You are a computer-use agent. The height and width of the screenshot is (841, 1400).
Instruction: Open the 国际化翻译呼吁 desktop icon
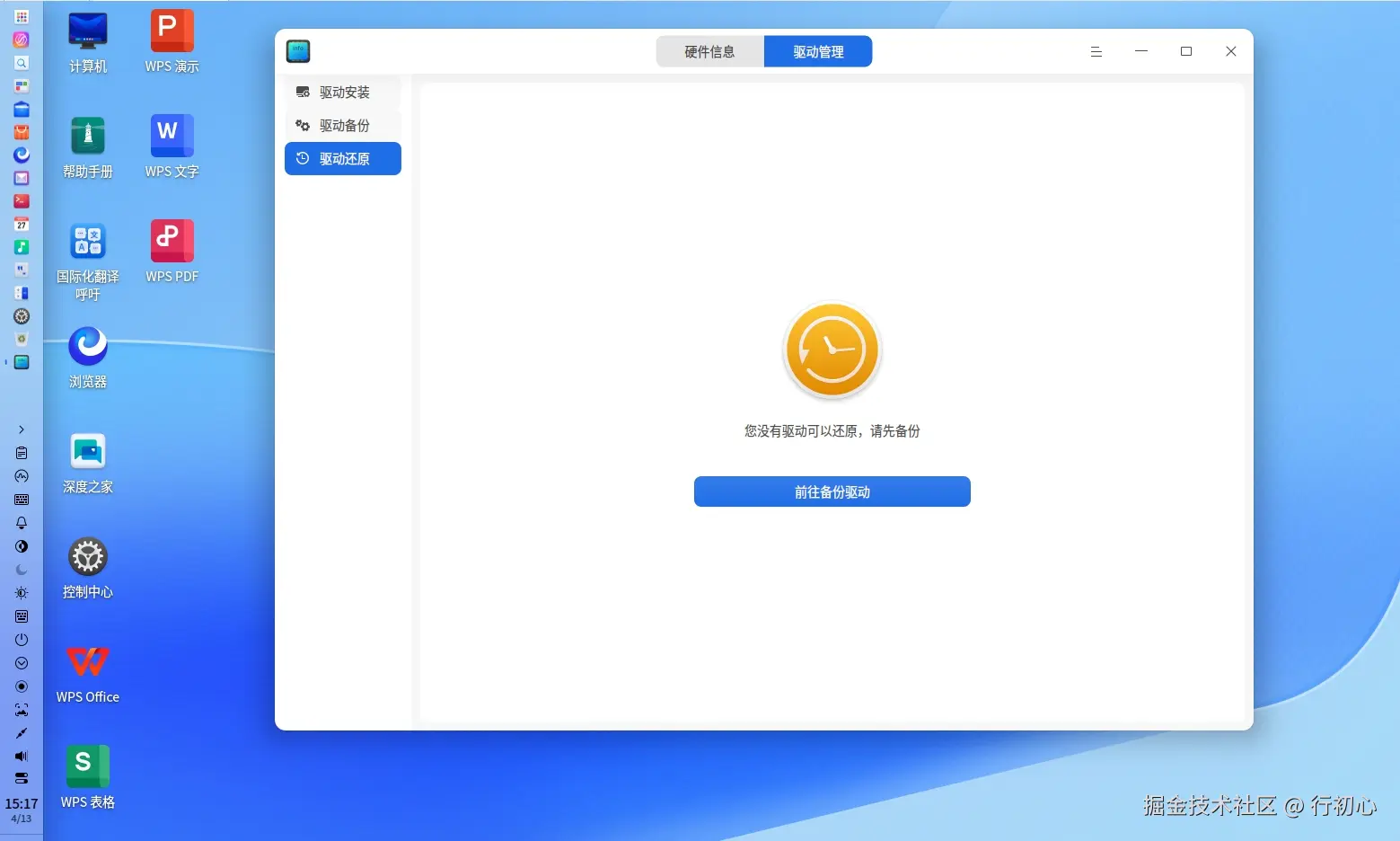88,261
